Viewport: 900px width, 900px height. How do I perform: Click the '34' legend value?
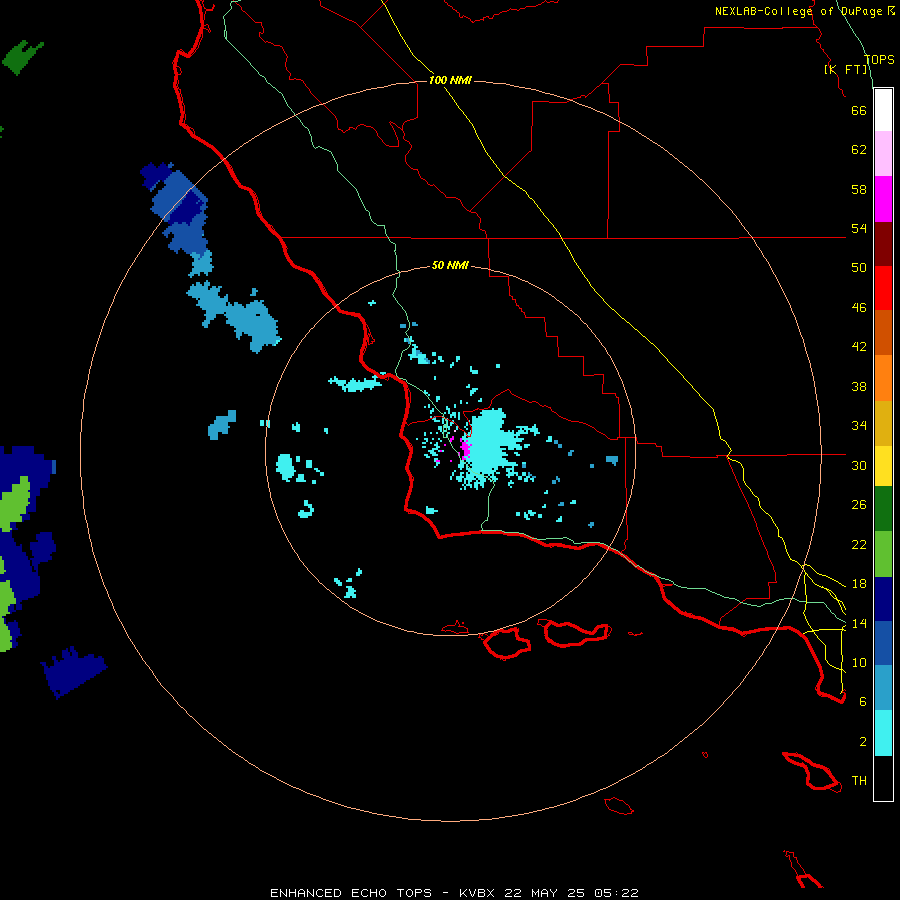point(859,426)
